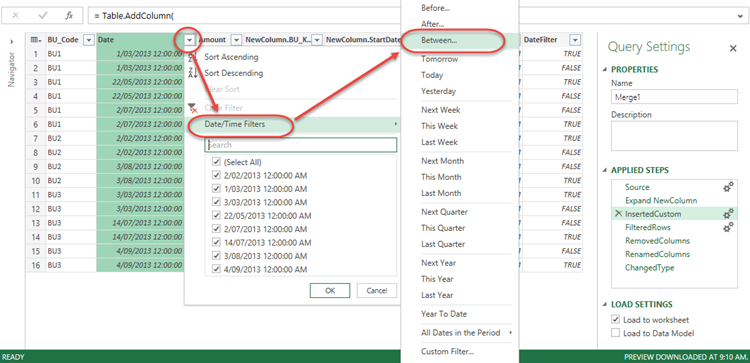Open the InsertedCustom step settings gear
Screen dimensions: 750x363
point(728,214)
